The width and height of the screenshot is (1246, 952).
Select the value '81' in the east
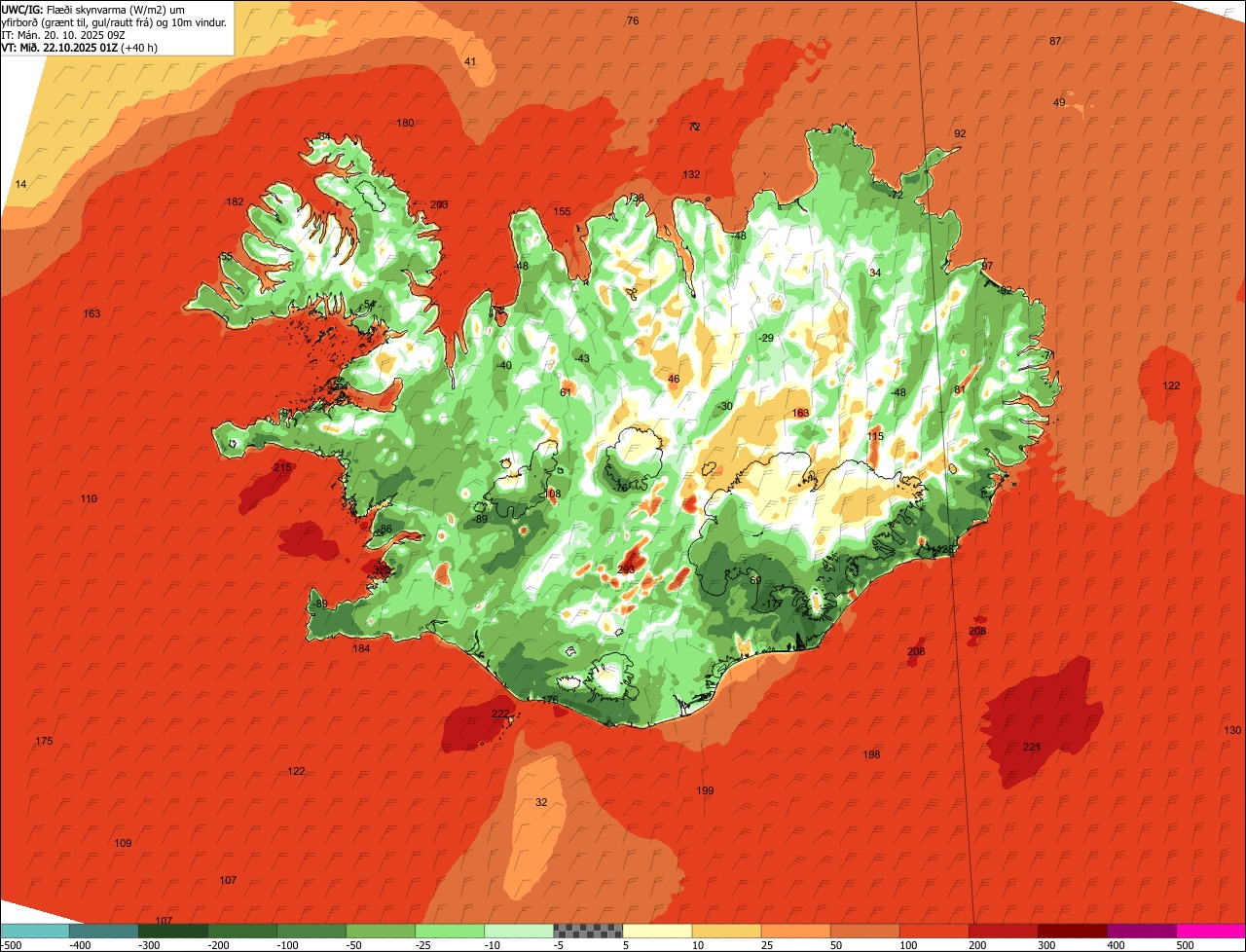pos(960,389)
